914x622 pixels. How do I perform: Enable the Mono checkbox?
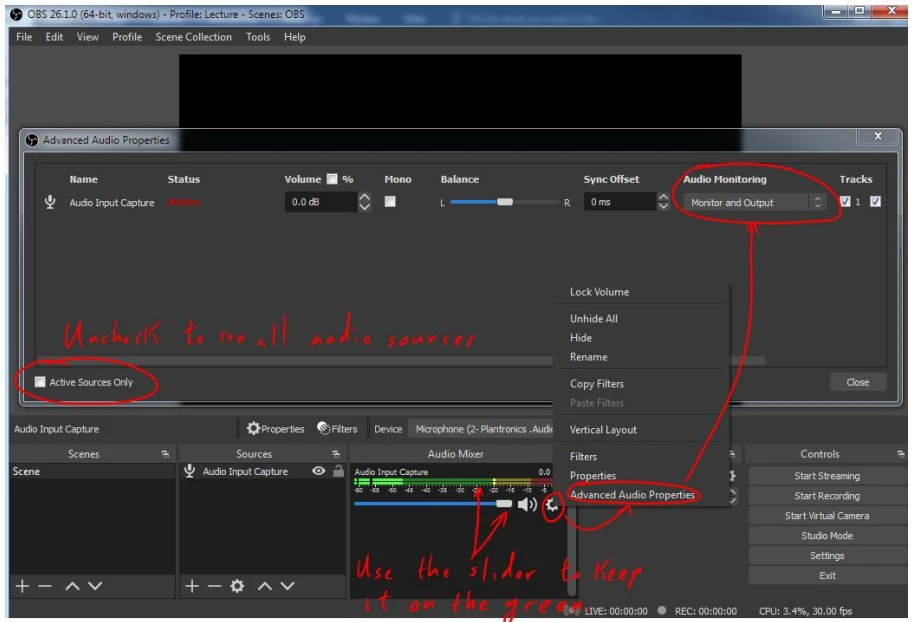coord(390,202)
